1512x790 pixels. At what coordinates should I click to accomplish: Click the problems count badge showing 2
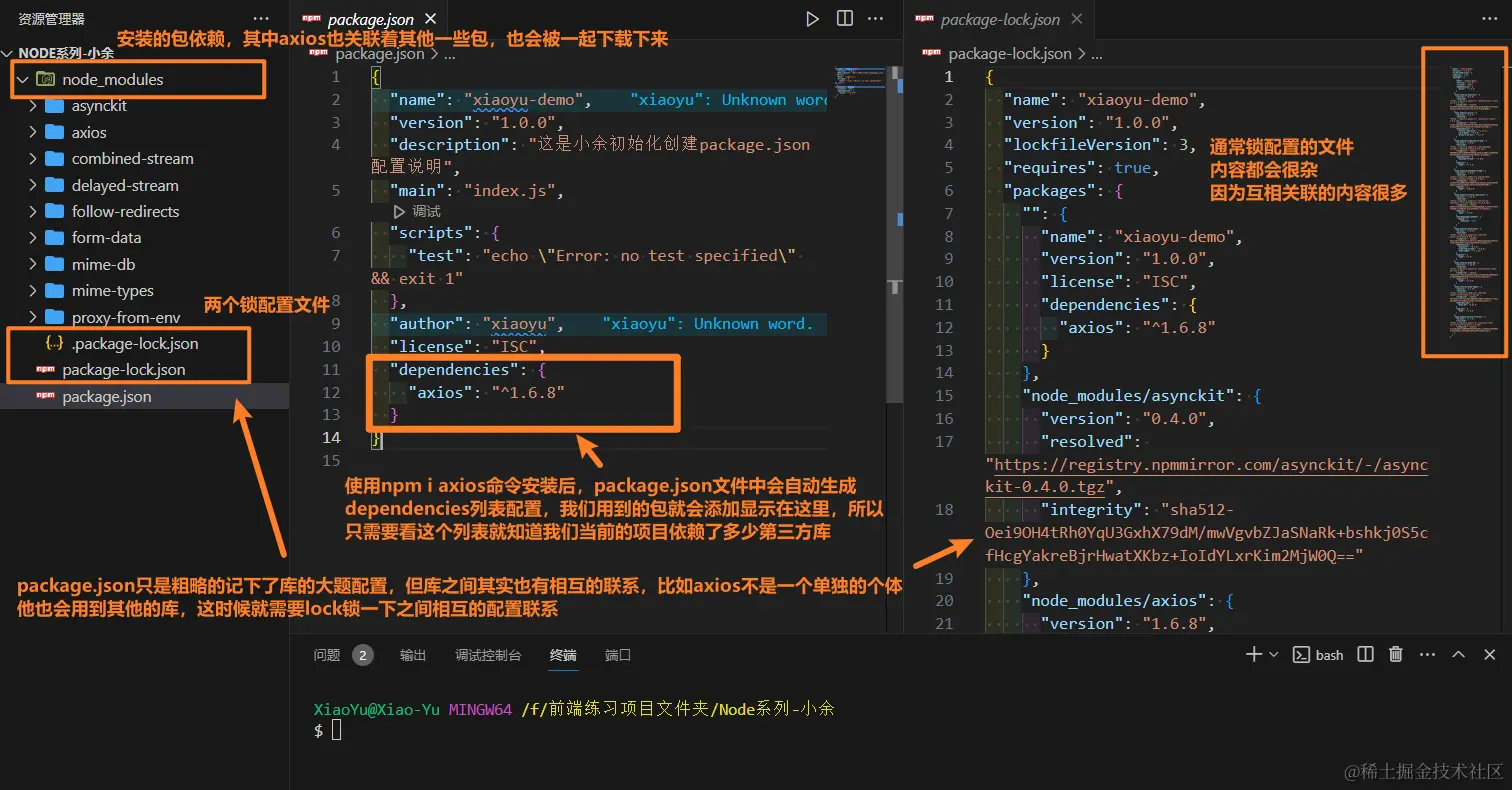(362, 655)
